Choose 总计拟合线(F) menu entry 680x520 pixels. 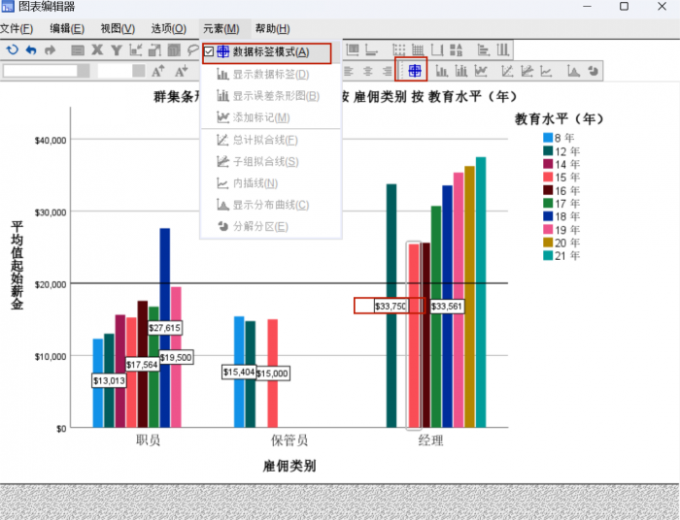point(271,140)
